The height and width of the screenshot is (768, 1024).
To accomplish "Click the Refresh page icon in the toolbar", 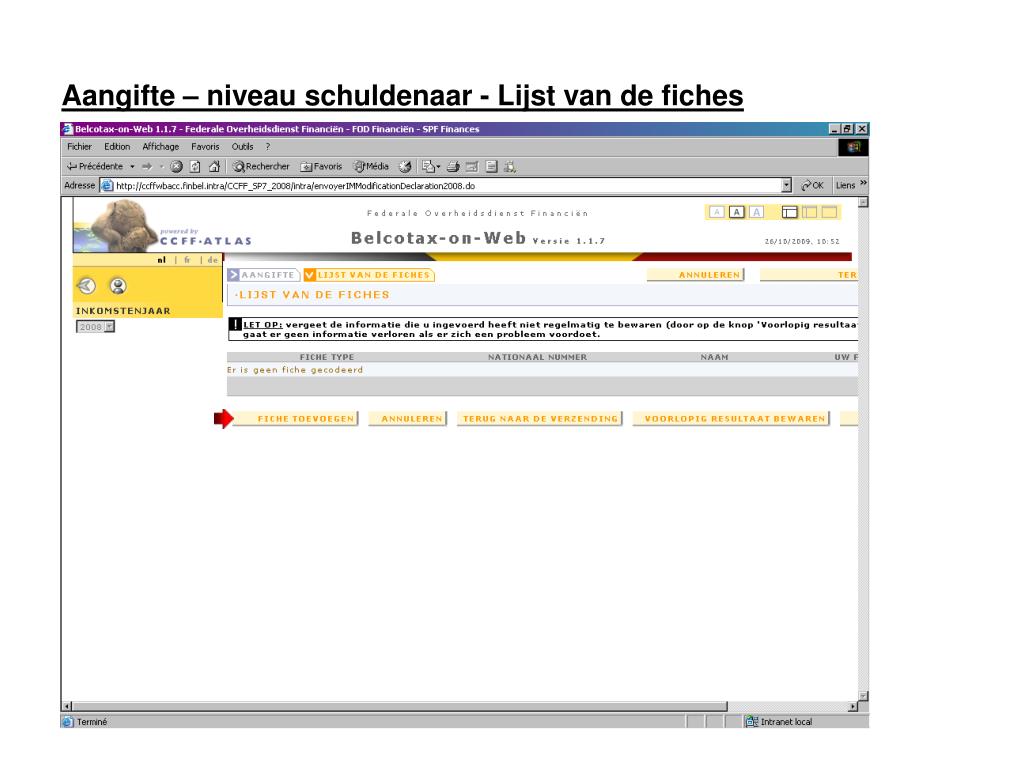I will (x=195, y=167).
